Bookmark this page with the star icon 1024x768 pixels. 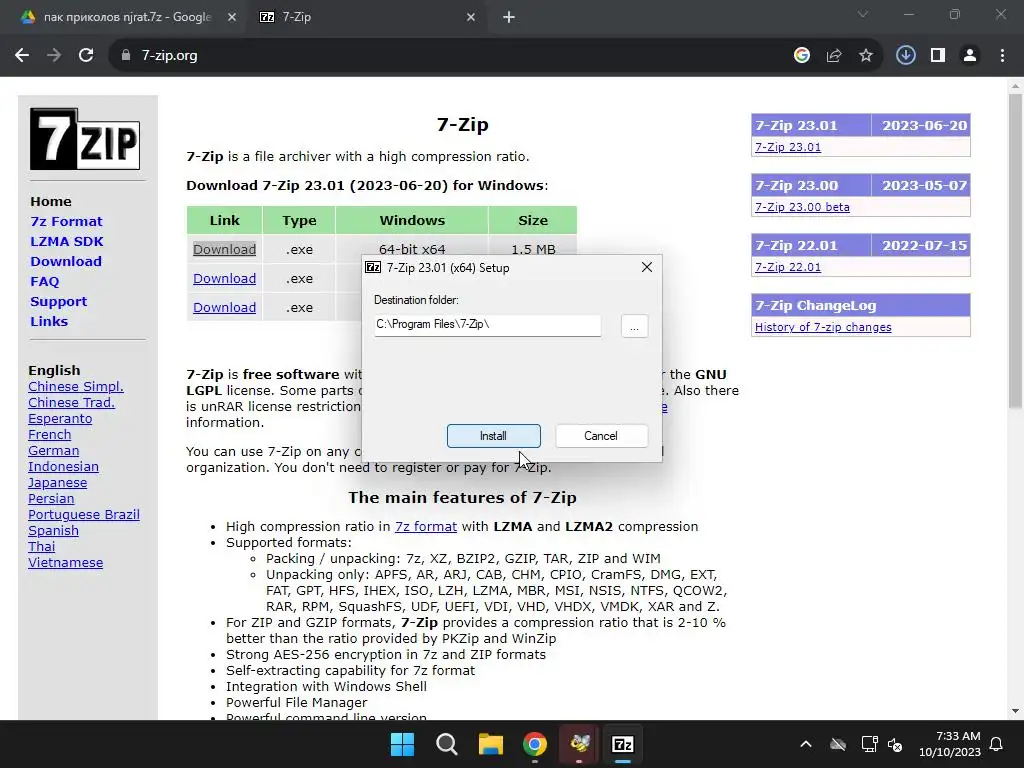click(x=866, y=56)
